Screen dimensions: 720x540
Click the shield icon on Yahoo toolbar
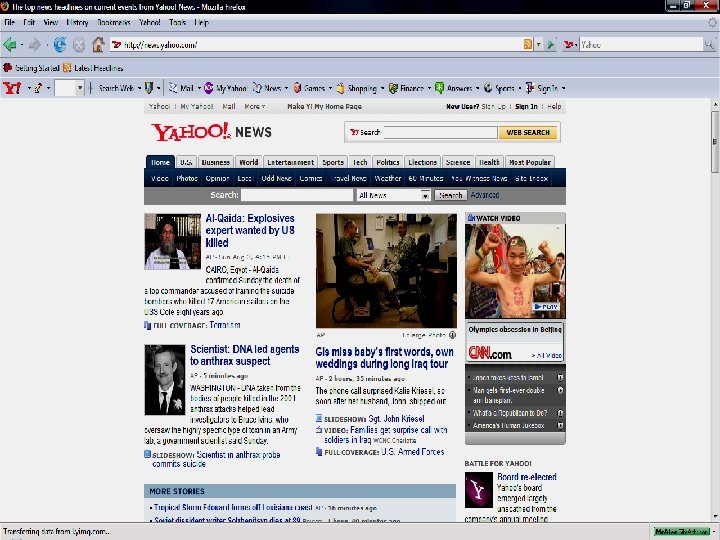coord(149,88)
